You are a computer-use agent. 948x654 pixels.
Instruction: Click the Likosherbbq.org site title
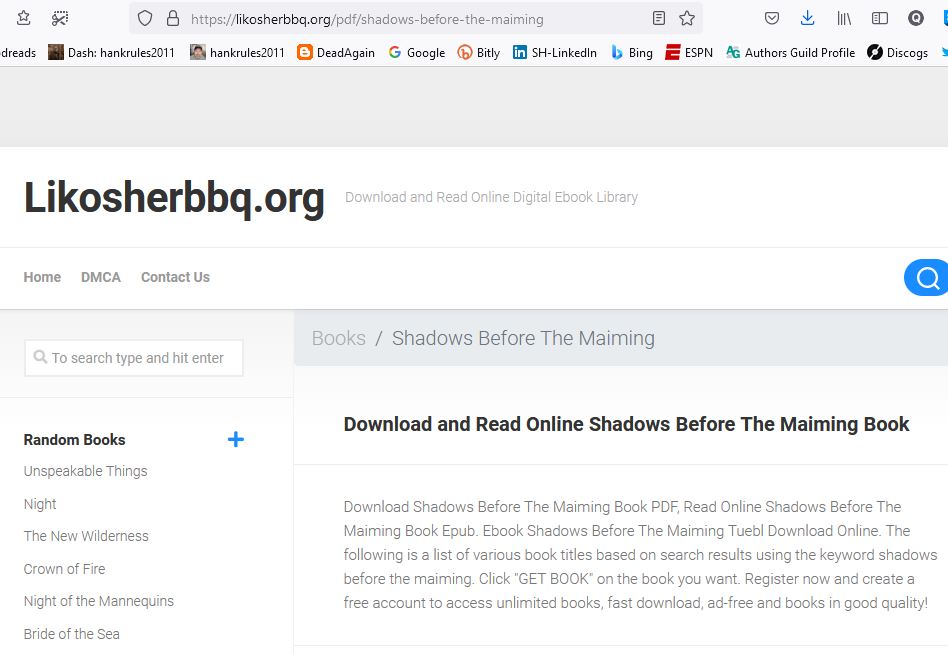pos(174,198)
